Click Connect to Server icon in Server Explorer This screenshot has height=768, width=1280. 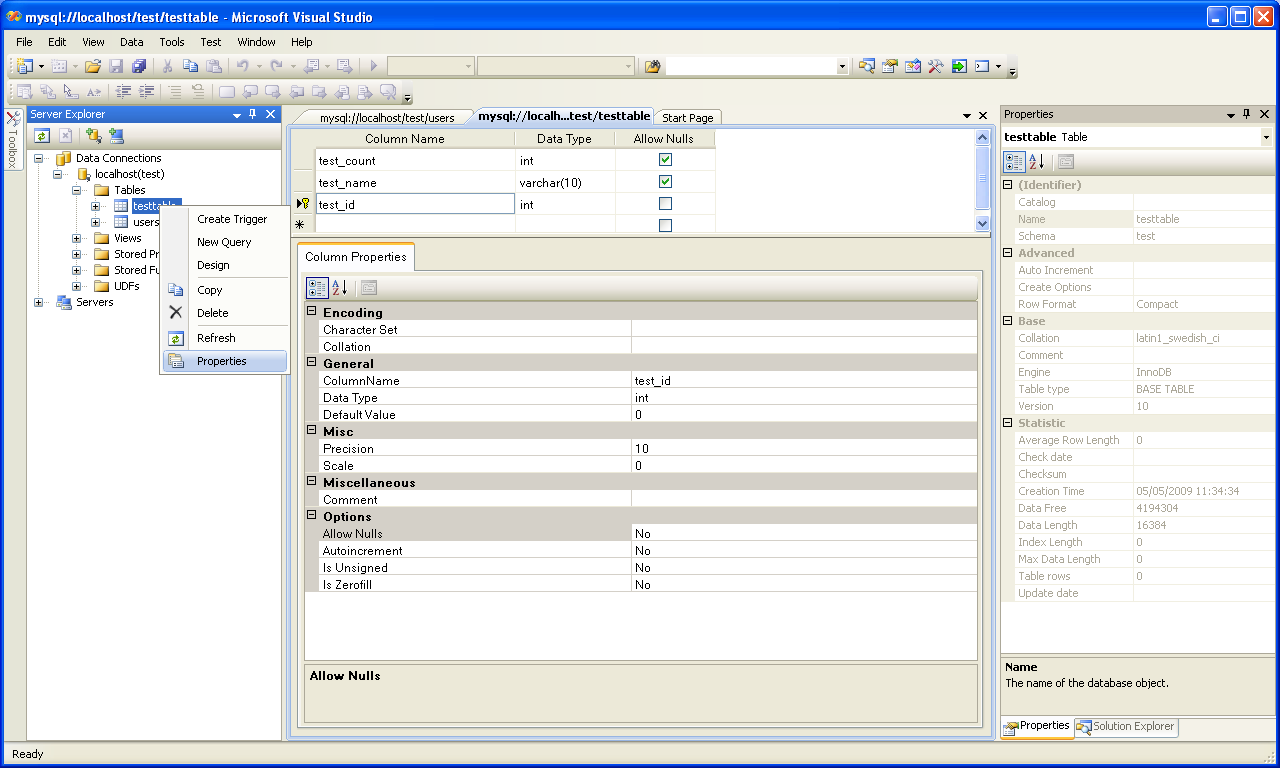[116, 136]
